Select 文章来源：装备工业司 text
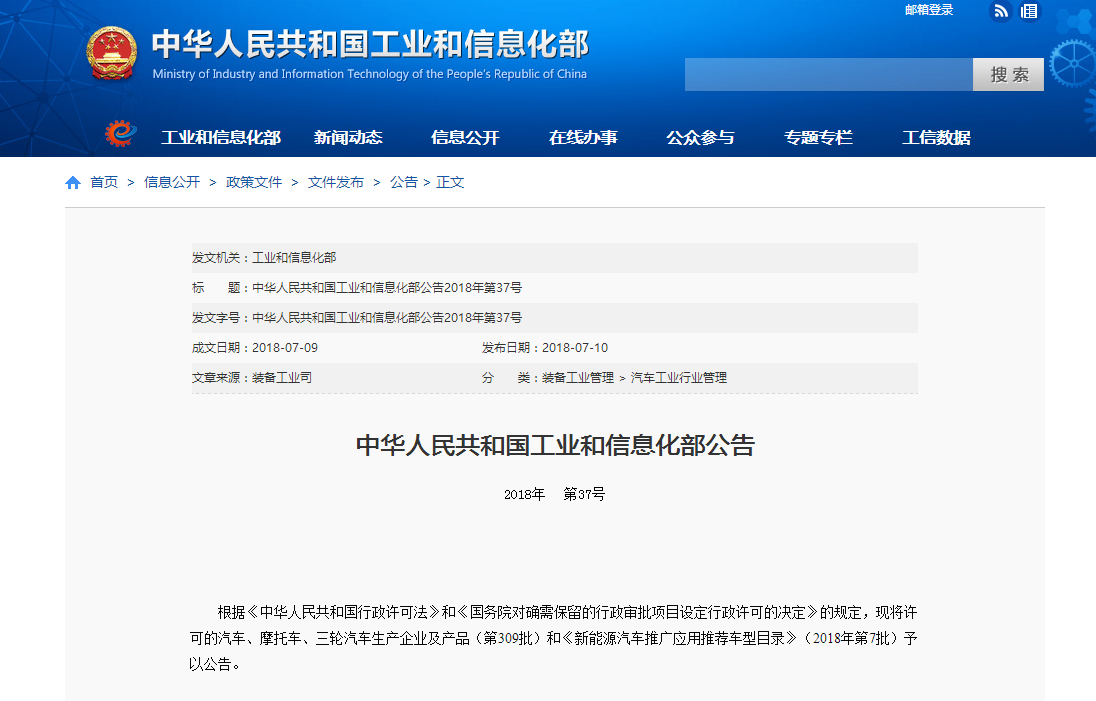The width and height of the screenshot is (1096, 701). tap(252, 378)
